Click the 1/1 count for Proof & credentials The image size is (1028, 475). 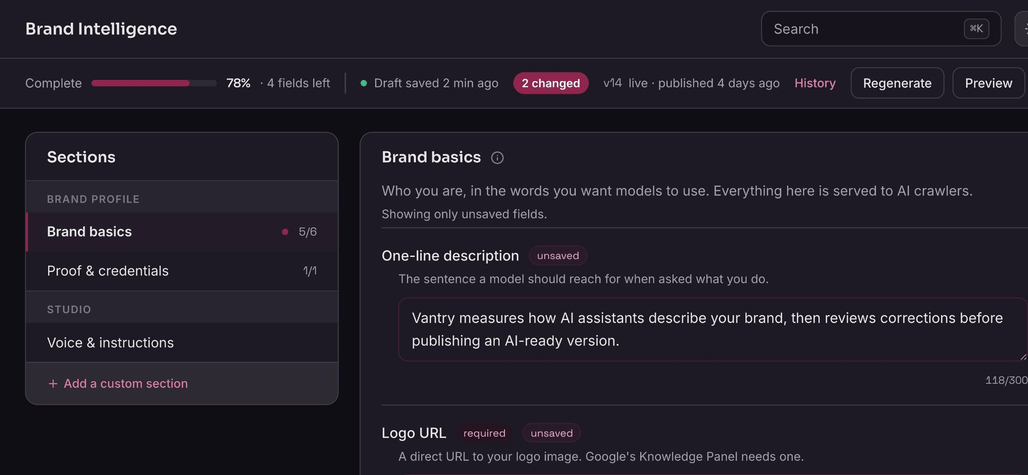309,271
